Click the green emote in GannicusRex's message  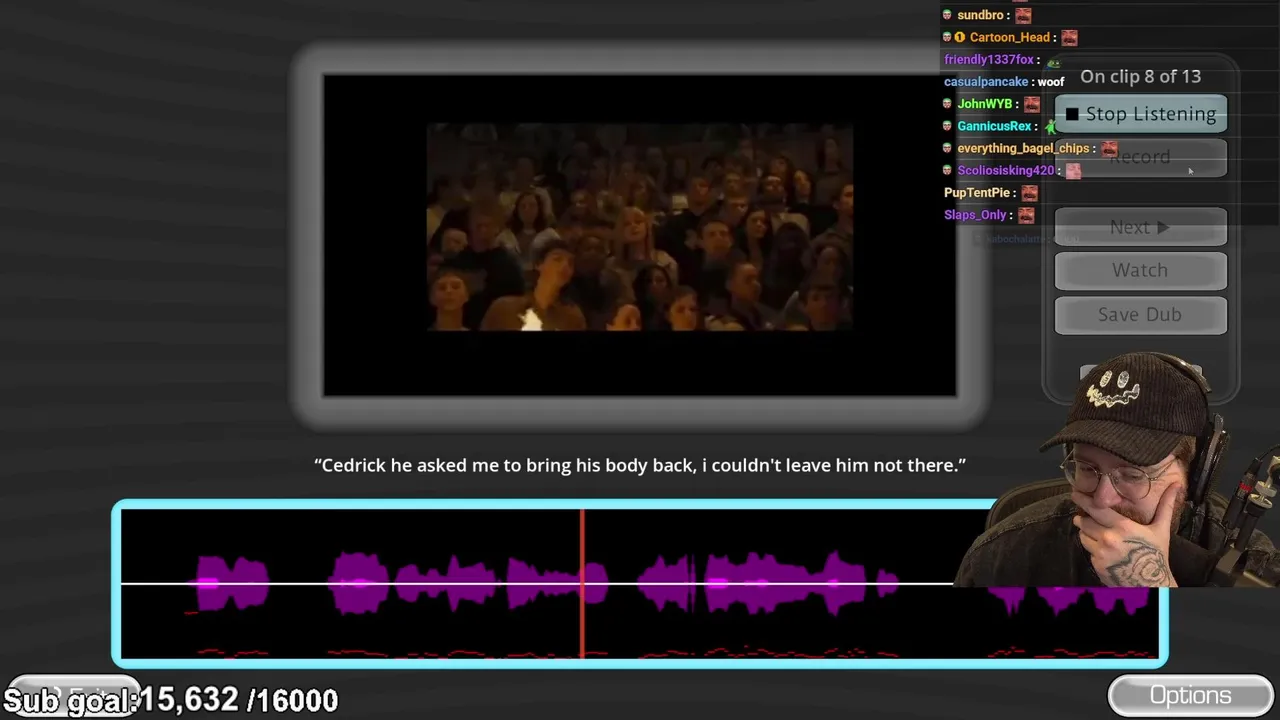pos(1050,126)
